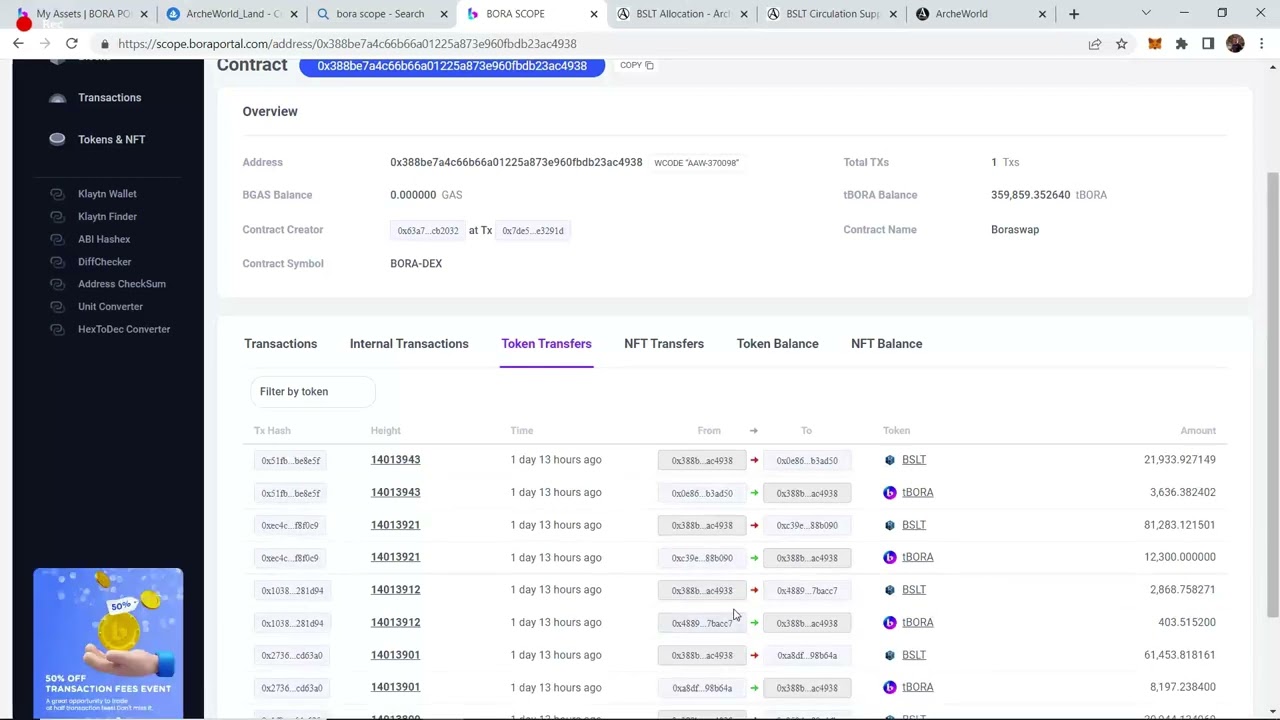Open creation transaction 0x7de5...e3291d

[533, 231]
